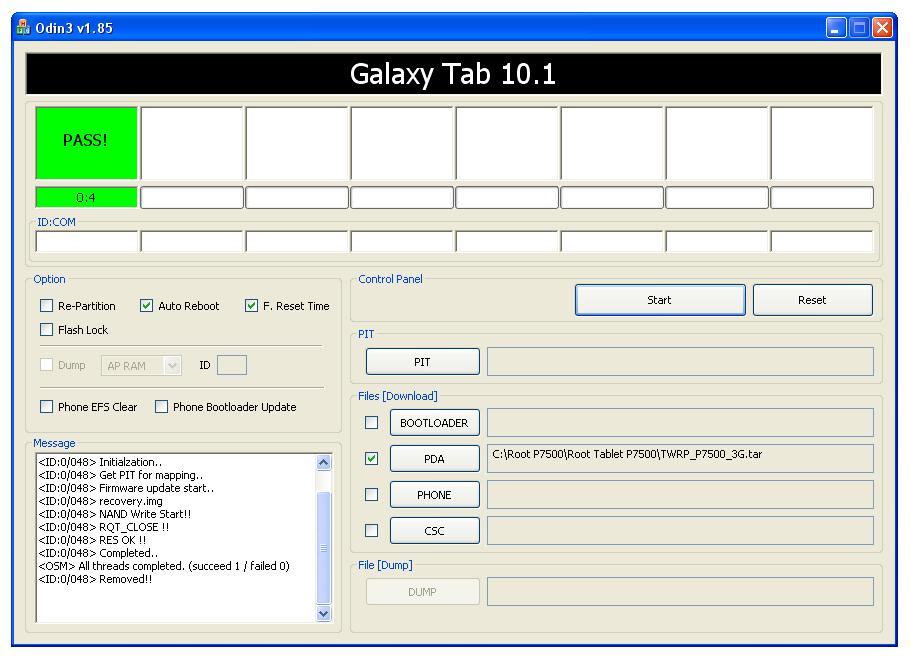This screenshot has width=910, height=660.
Task: Click the green 0:4 progress bar
Action: point(86,197)
